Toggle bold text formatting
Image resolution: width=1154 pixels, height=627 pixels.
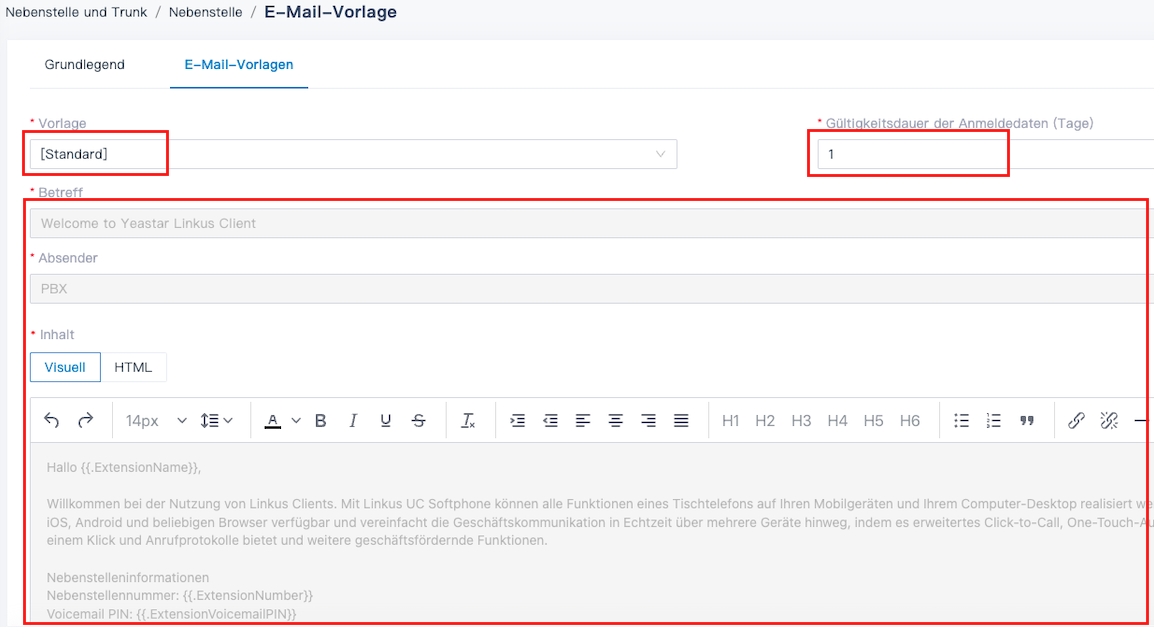[x=321, y=421]
